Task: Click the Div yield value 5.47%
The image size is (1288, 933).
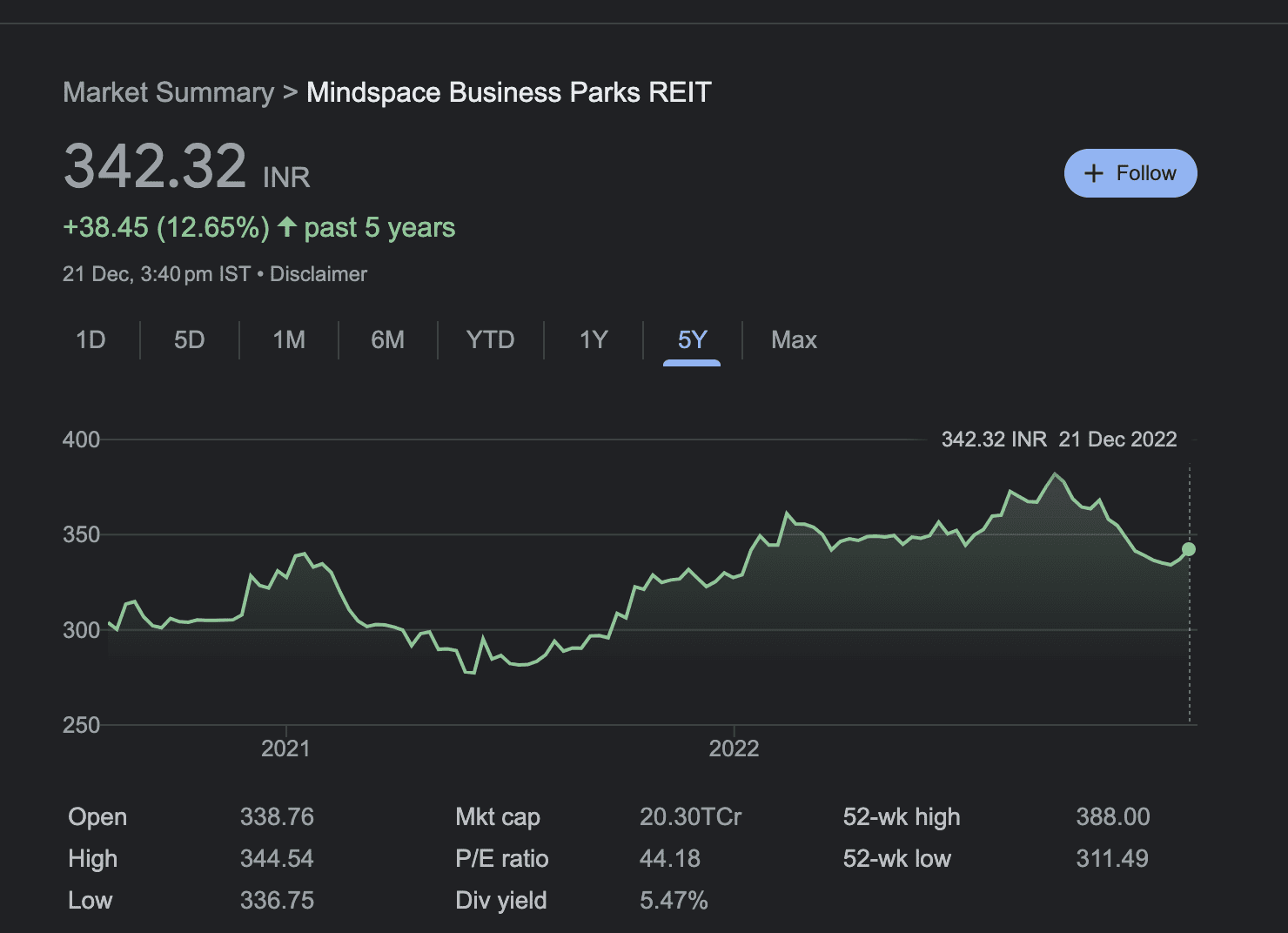Action: click(674, 900)
